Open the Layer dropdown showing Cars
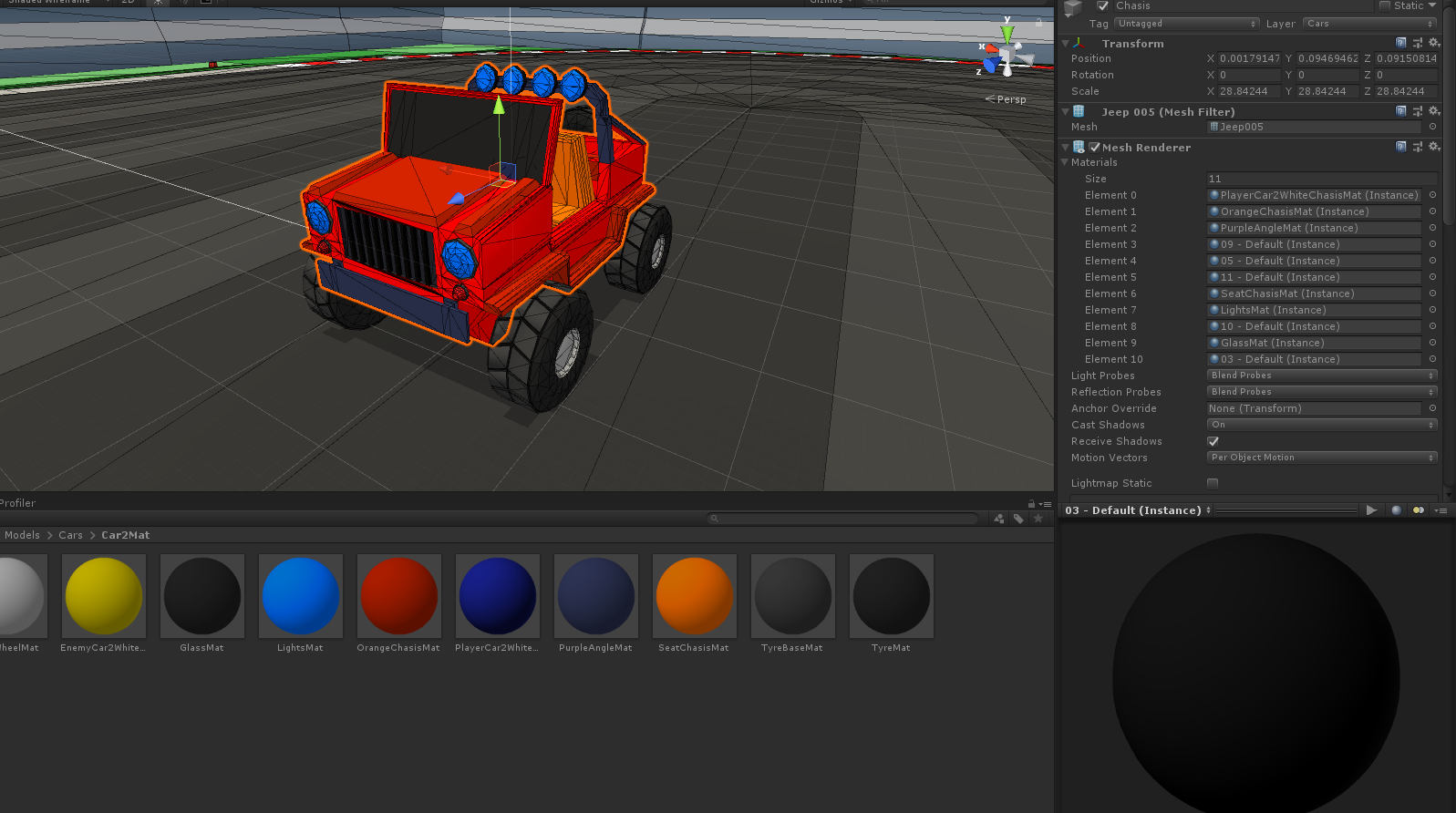 coord(1369,24)
